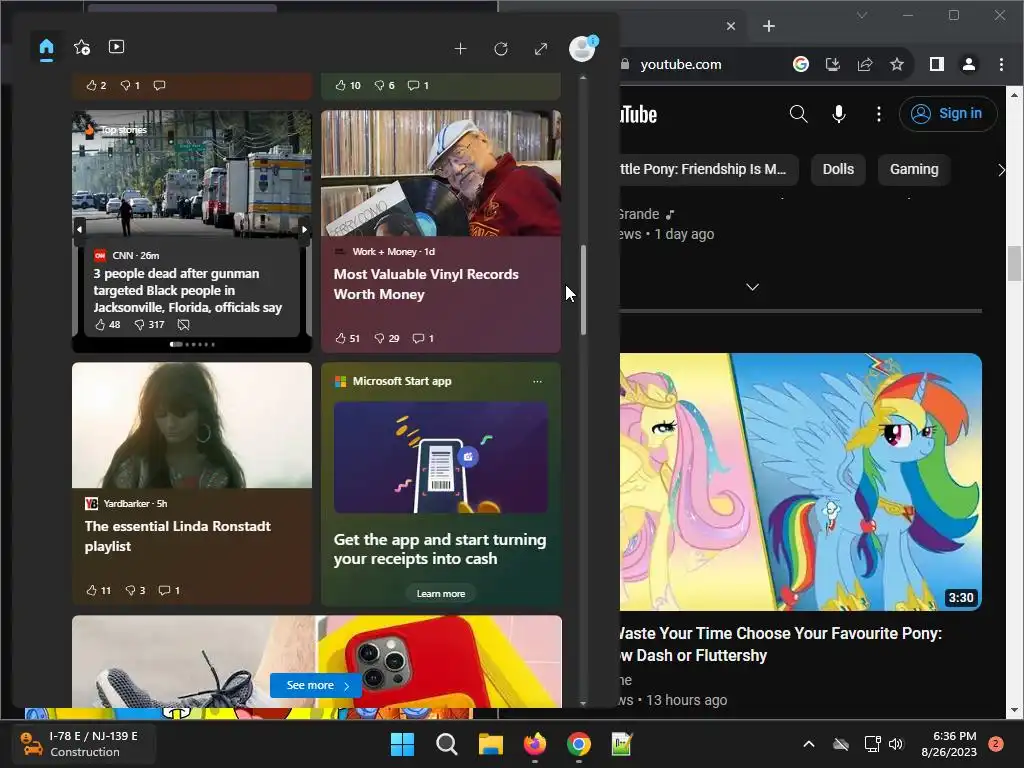The image size is (1024, 768).
Task: Open Choose Your Favourite Pony video title
Action: pyautogui.click(x=780, y=644)
